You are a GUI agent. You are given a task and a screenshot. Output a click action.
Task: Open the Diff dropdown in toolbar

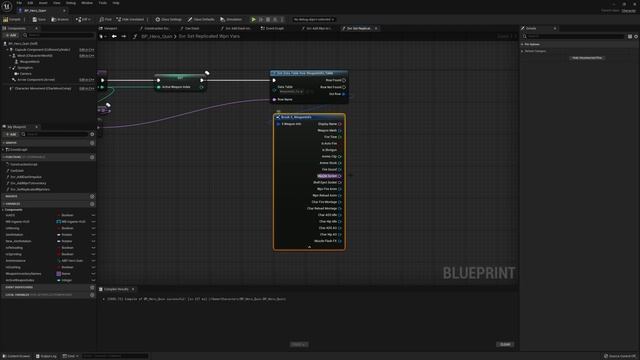click(x=83, y=19)
